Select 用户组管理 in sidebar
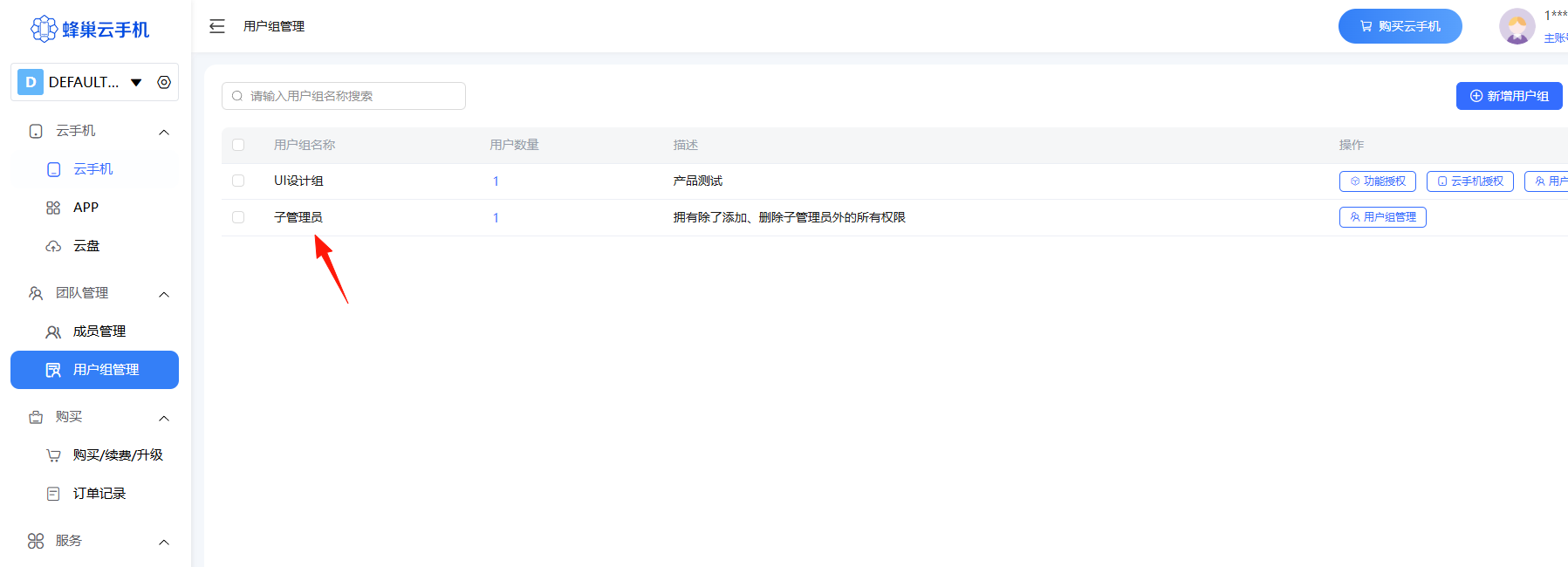This screenshot has height=567, width=1568. point(94,370)
